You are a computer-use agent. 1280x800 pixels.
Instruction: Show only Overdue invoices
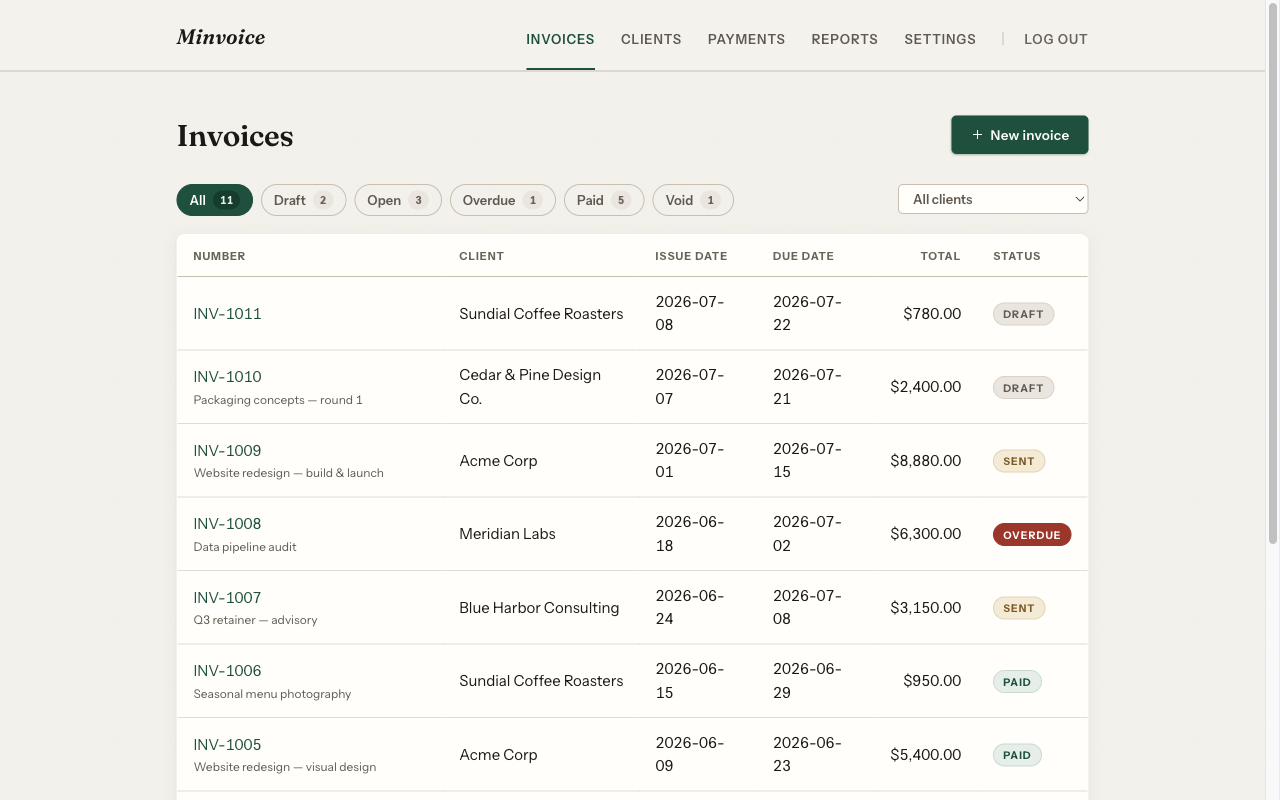coord(503,200)
